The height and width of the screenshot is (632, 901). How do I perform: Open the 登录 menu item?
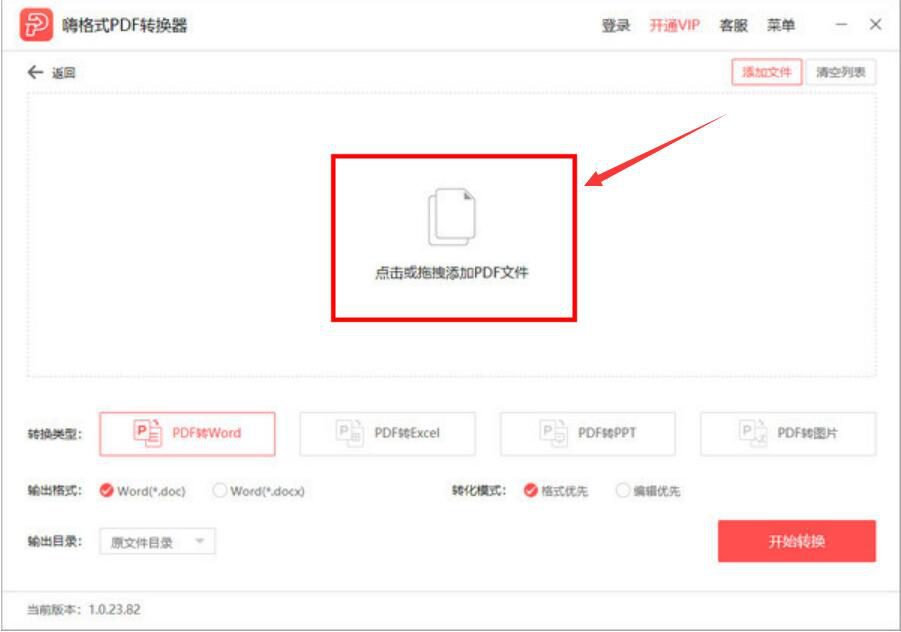(615, 25)
